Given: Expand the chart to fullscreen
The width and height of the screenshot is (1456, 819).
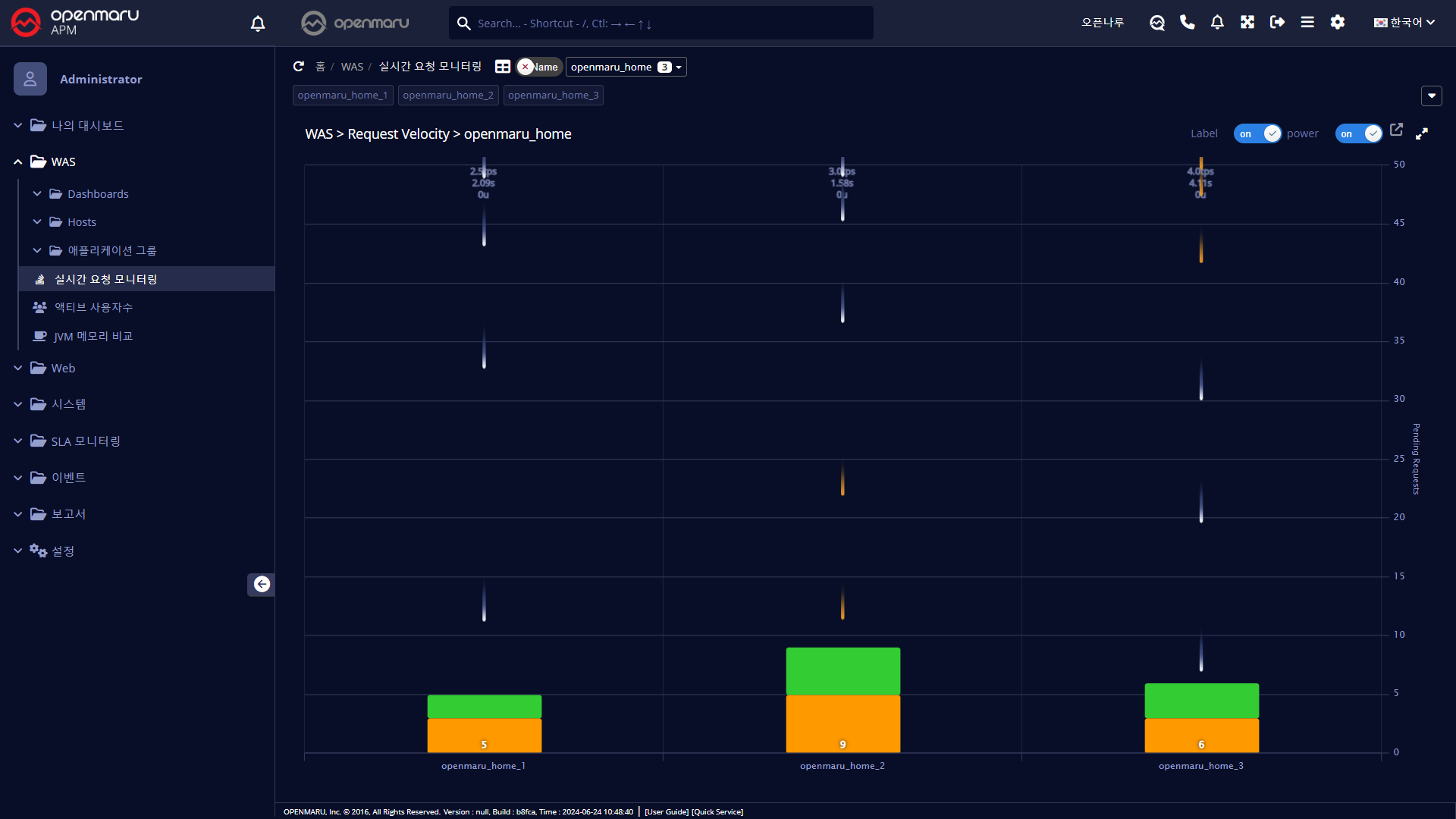Looking at the screenshot, I should click(x=1422, y=133).
